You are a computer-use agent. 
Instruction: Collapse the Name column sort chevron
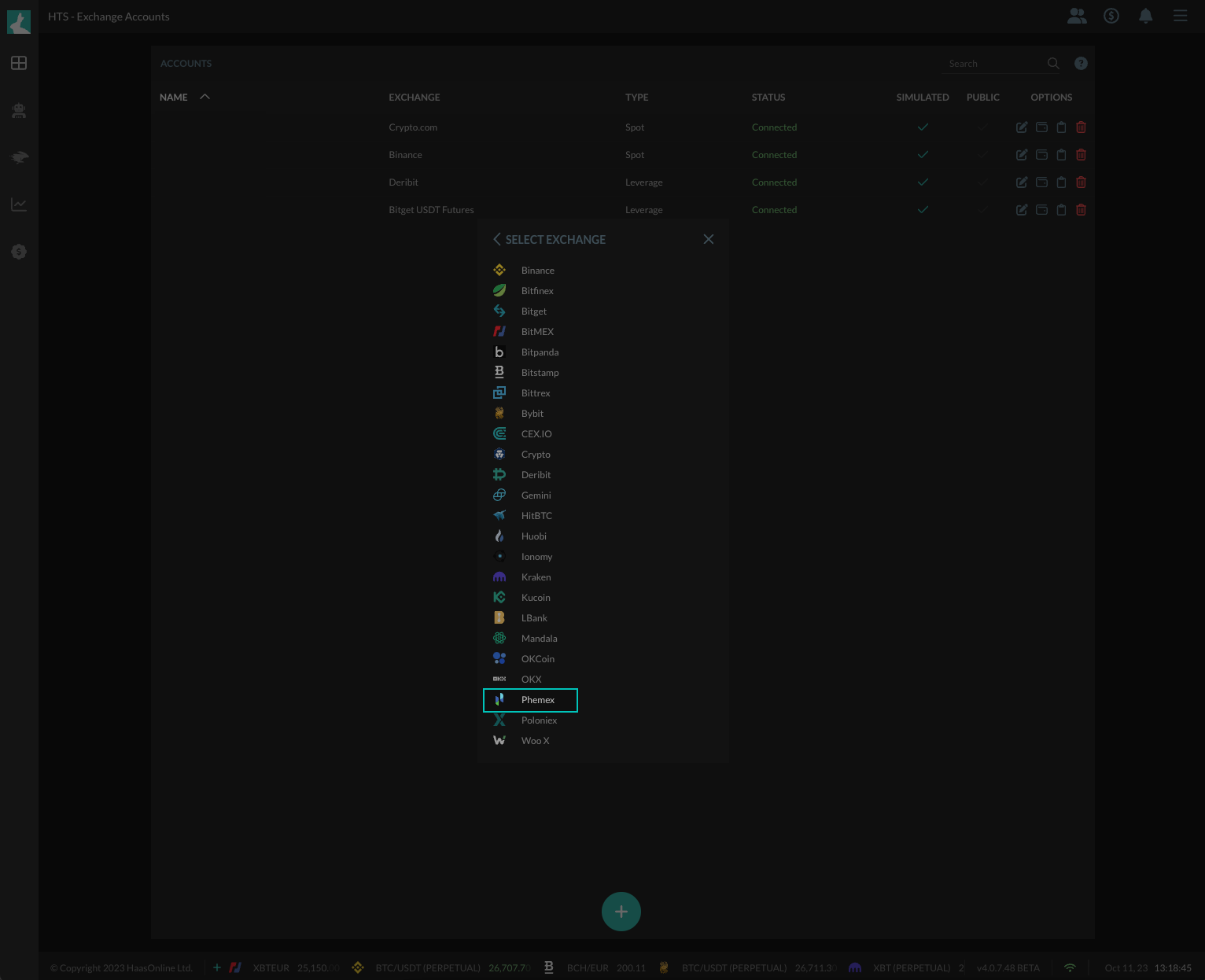(x=204, y=96)
